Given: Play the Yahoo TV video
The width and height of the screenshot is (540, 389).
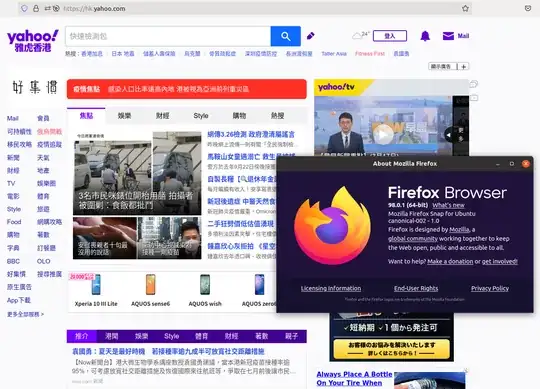Looking at the screenshot, I should (383, 134).
